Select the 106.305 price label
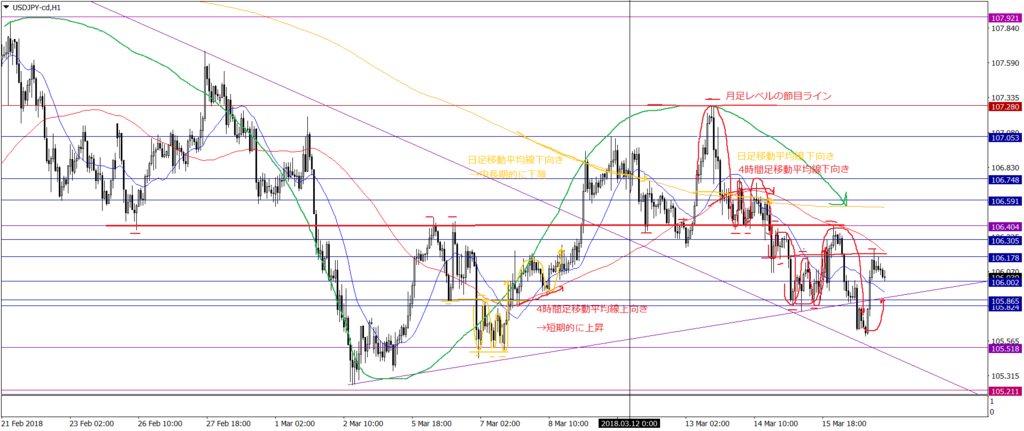Viewport: 1024px width, 431px height. (1006, 240)
